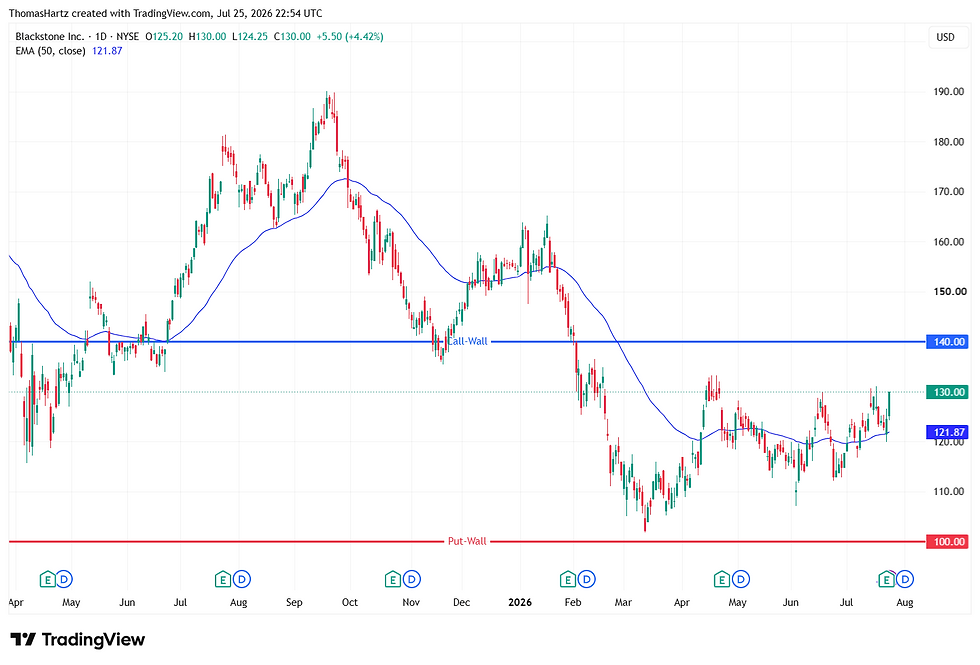
Task: Select the Call-Wall line label
Action: 467,341
